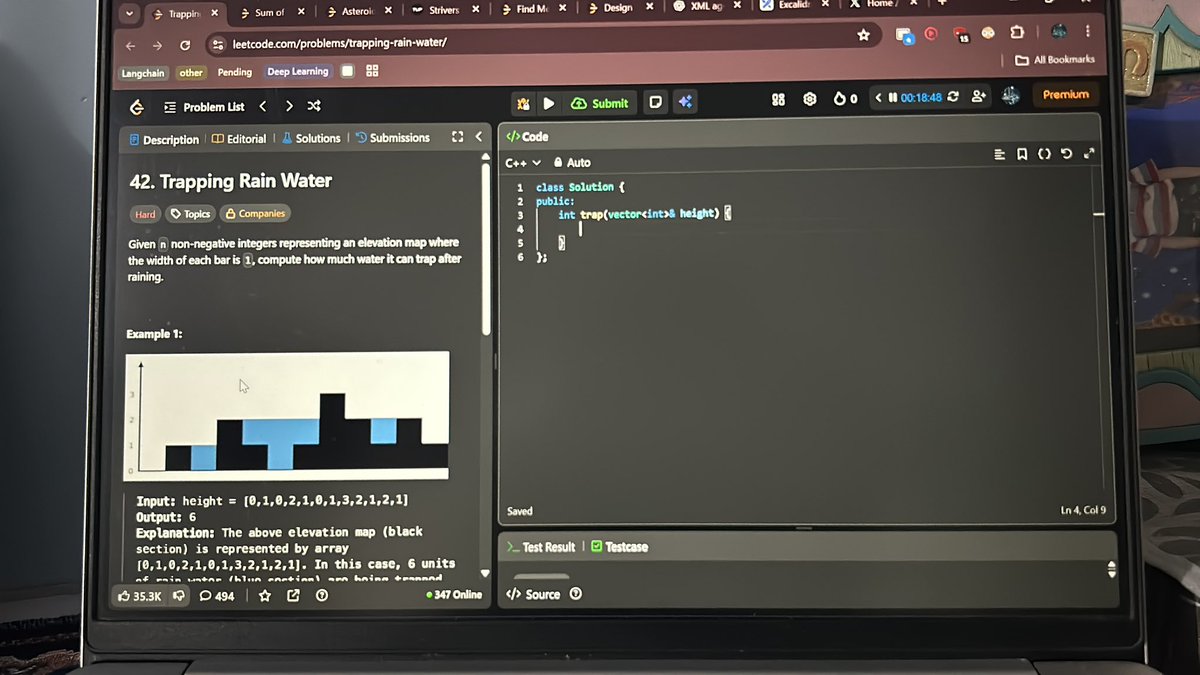
Task: Open the Langchain bookmark folder
Action: [x=143, y=73]
